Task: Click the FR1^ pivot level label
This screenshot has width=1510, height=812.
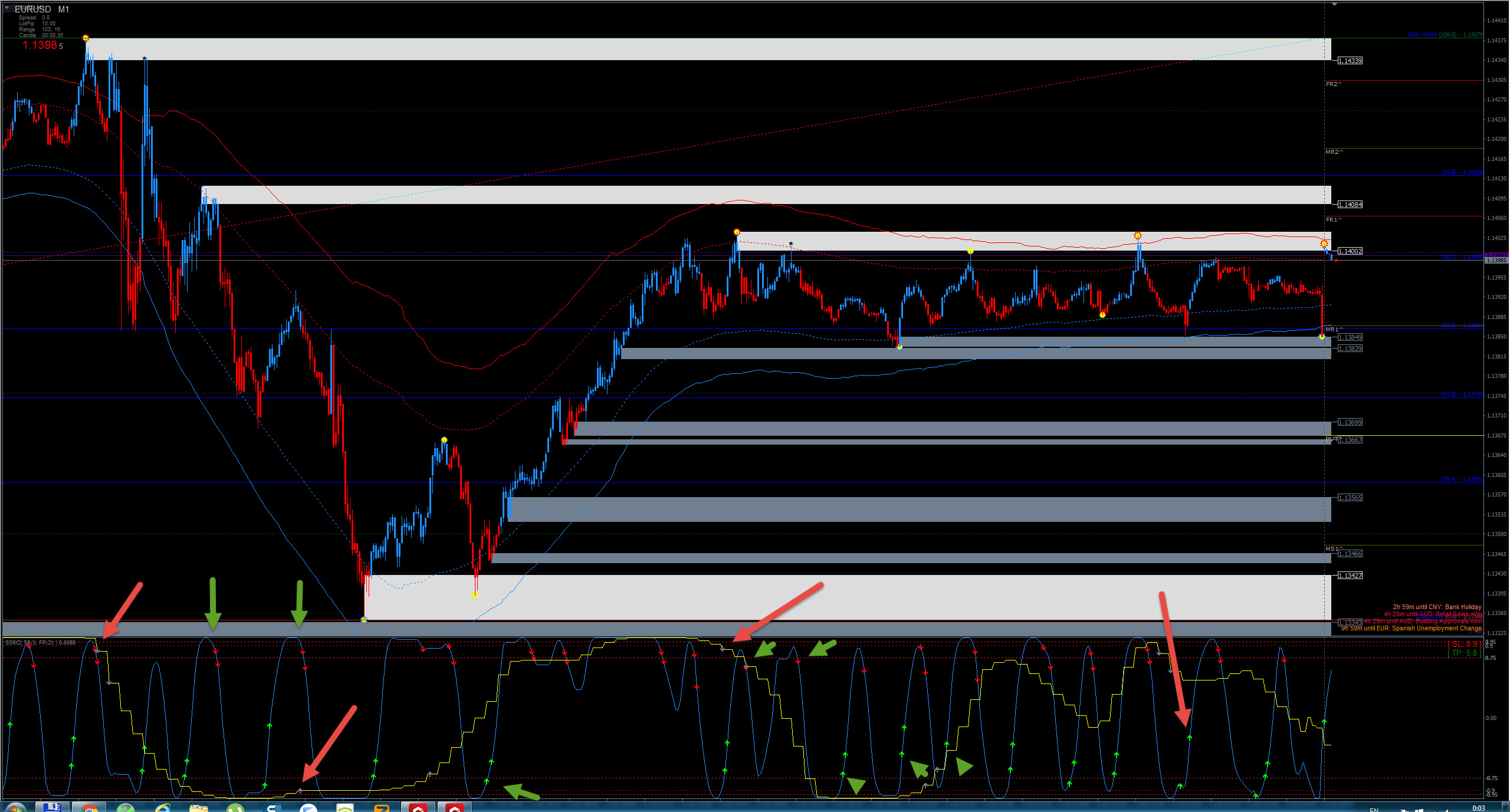Action: coord(1334,220)
